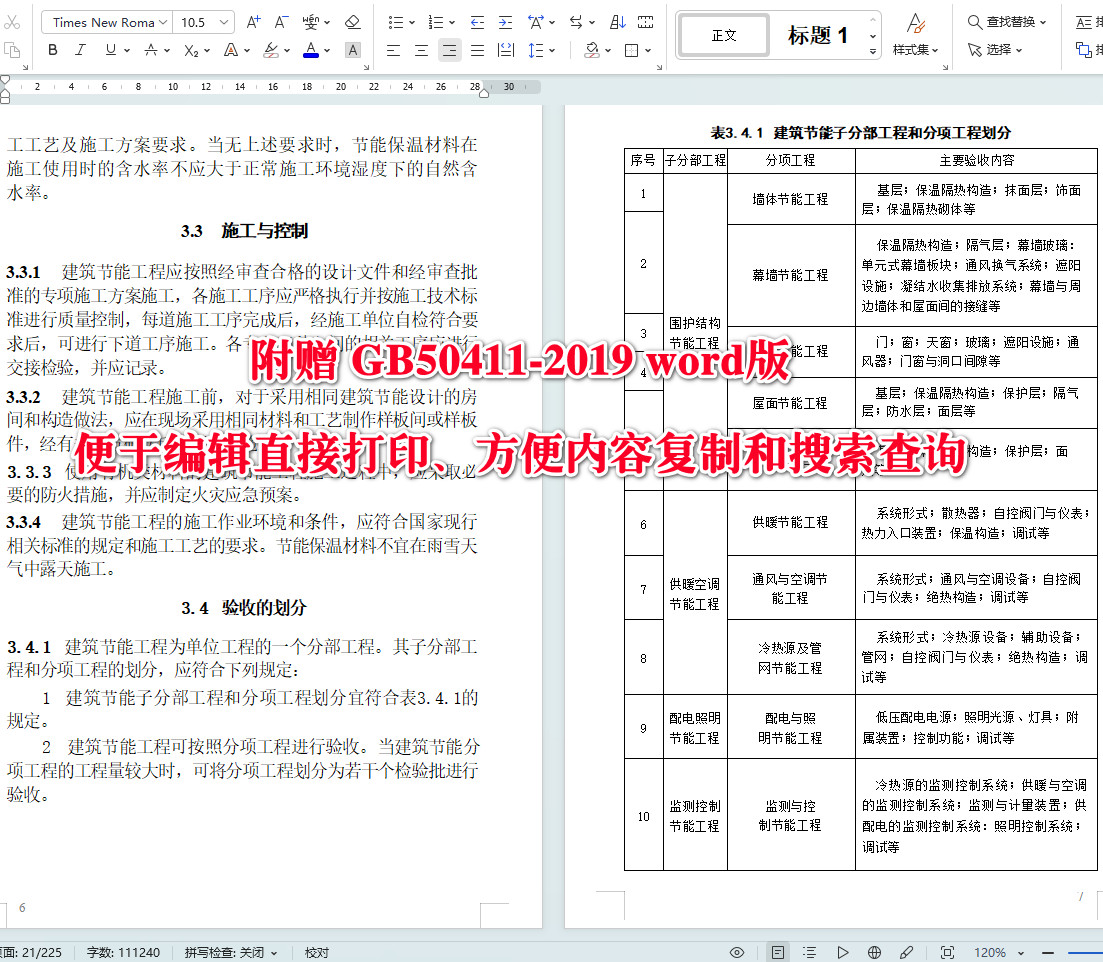The image size is (1103, 962).
Task: Select the center alignment icon
Action: click(421, 49)
